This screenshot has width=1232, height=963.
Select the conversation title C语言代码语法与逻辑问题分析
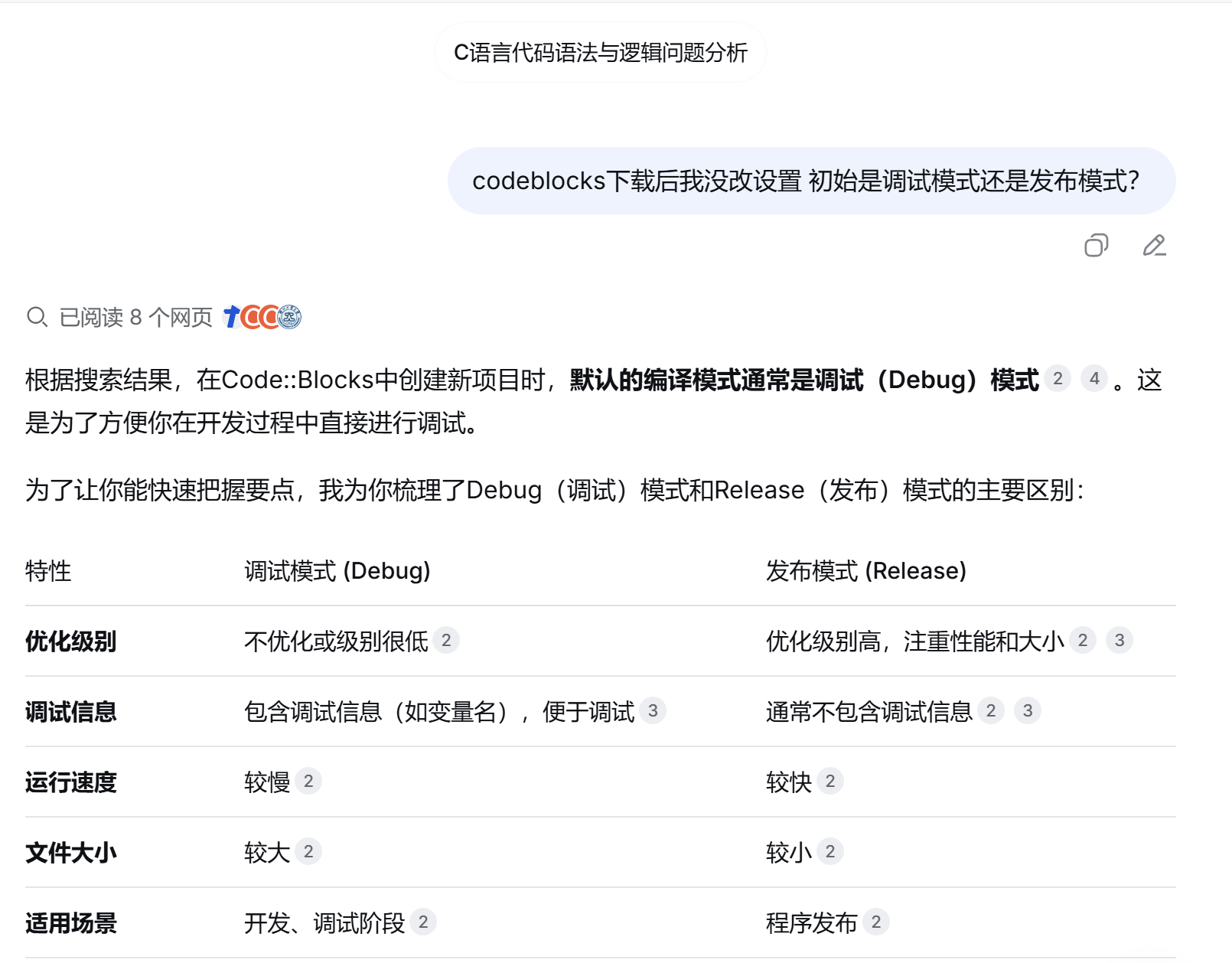601,52
